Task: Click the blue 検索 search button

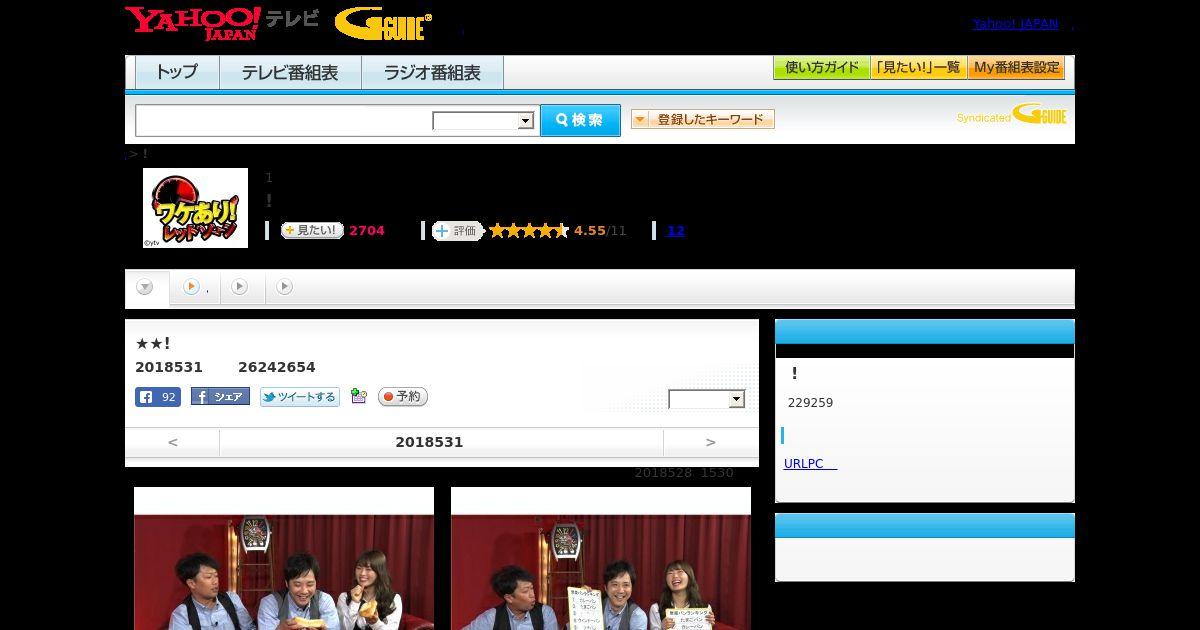Action: click(x=580, y=120)
